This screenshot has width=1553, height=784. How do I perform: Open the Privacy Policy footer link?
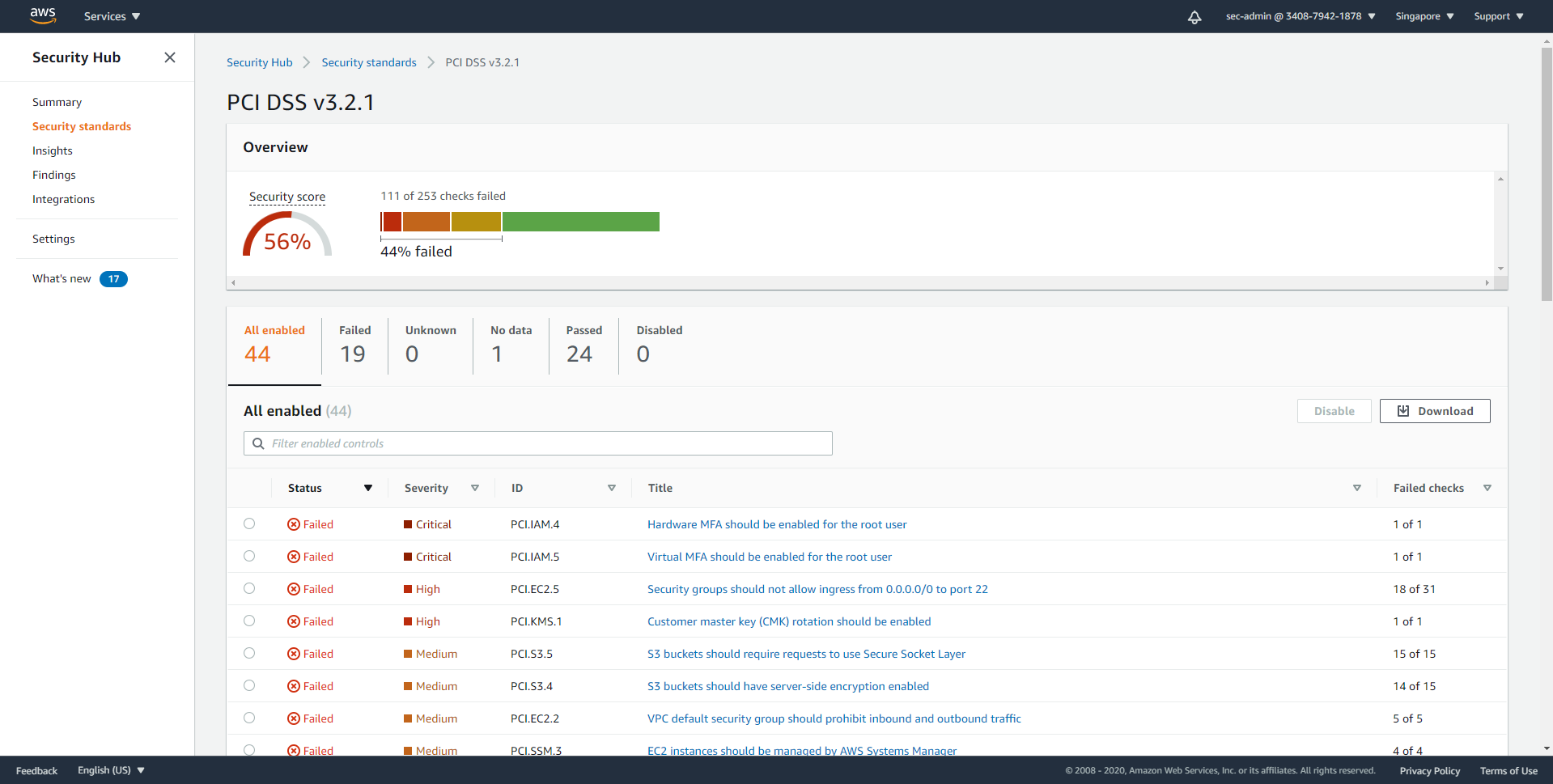click(x=1430, y=771)
